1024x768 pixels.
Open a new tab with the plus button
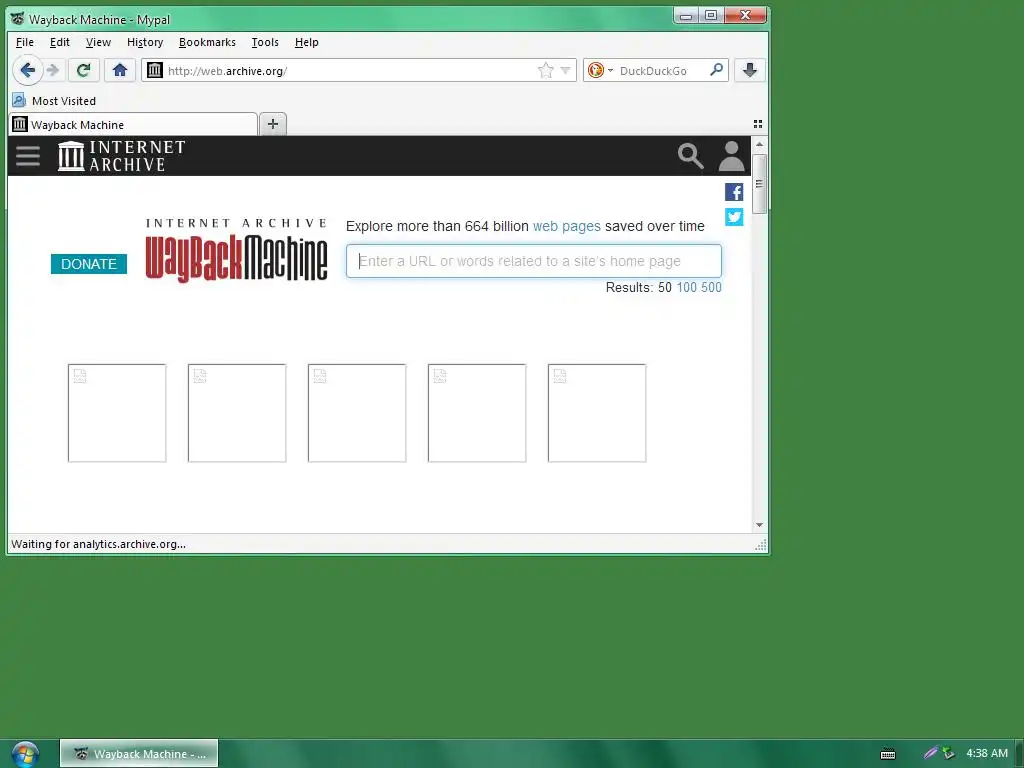tap(273, 124)
